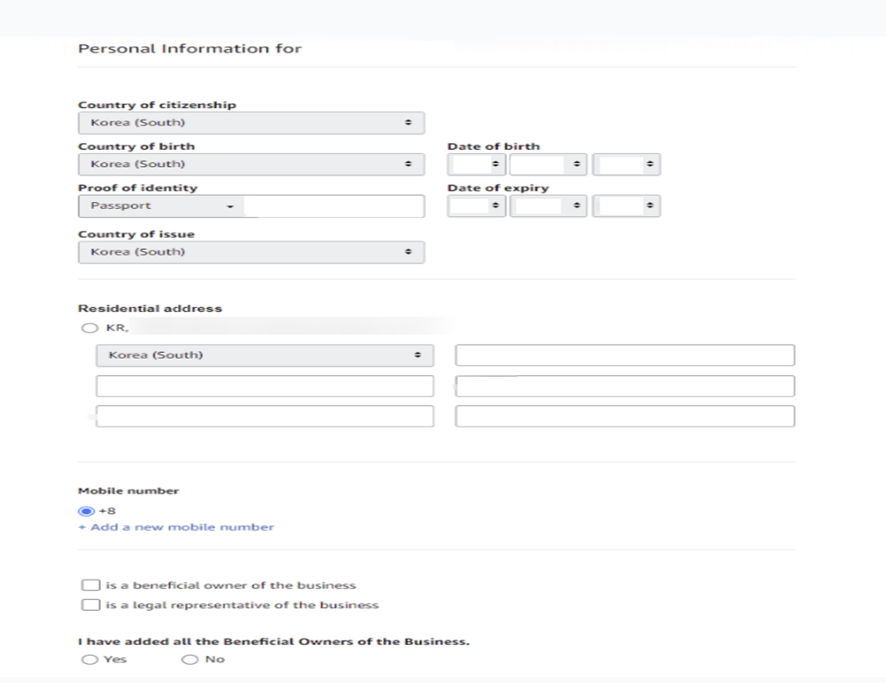
Task: Open the Country of citizenship dropdown
Action: click(x=251, y=123)
